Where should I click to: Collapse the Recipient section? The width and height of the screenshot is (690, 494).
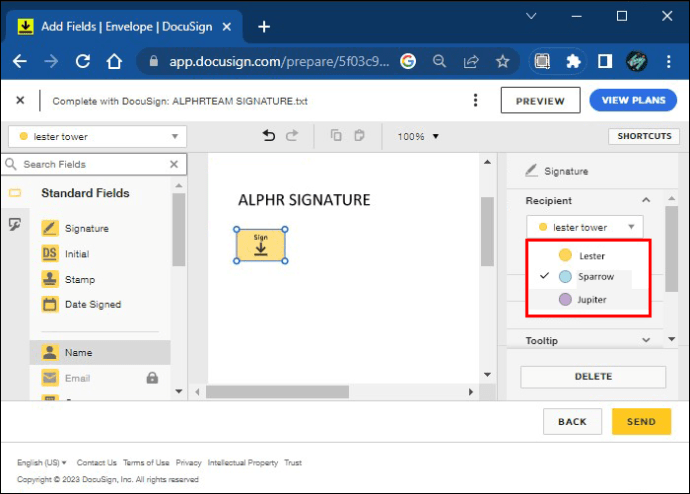[x=646, y=200]
